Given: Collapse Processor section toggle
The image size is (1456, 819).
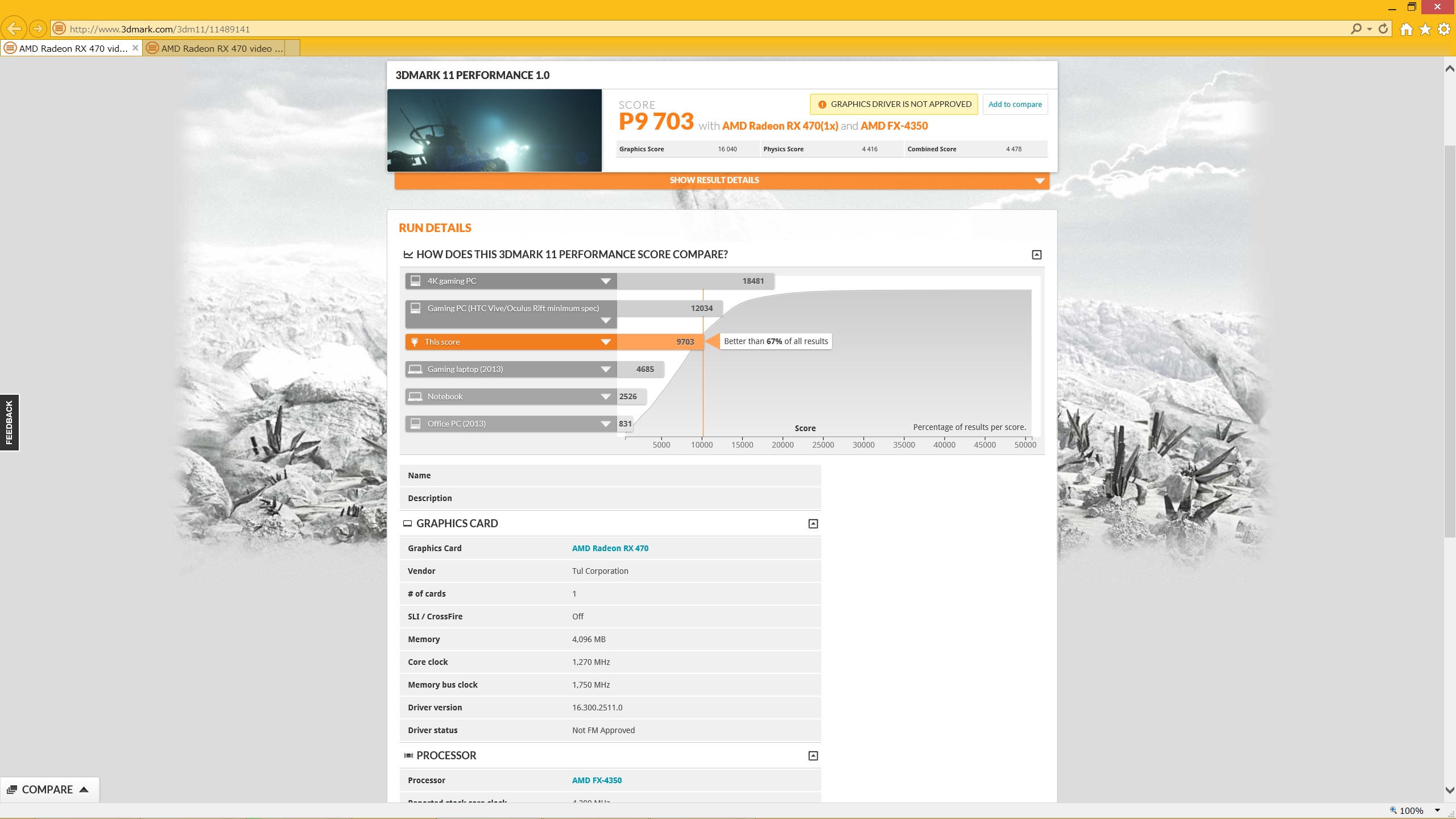Looking at the screenshot, I should (x=813, y=756).
